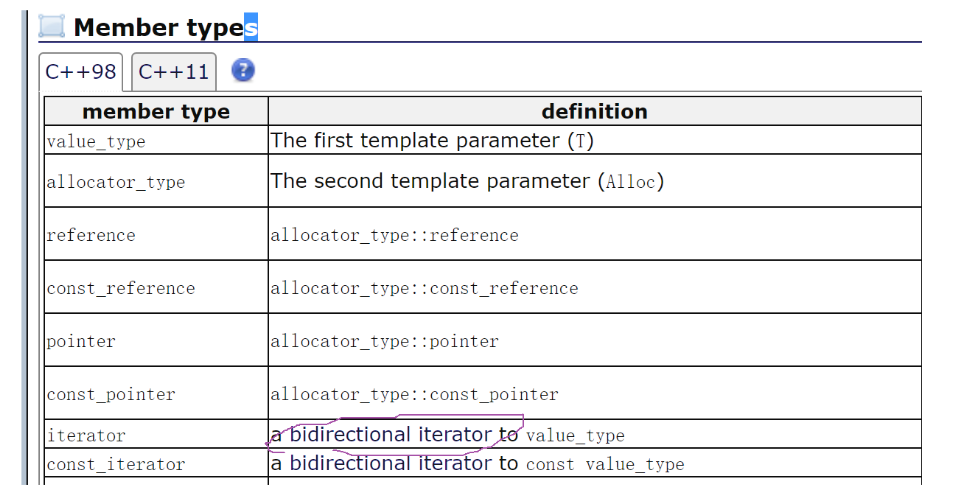This screenshot has width=979, height=503.
Task: Click the const_iterator member cell
Action: tap(115, 464)
